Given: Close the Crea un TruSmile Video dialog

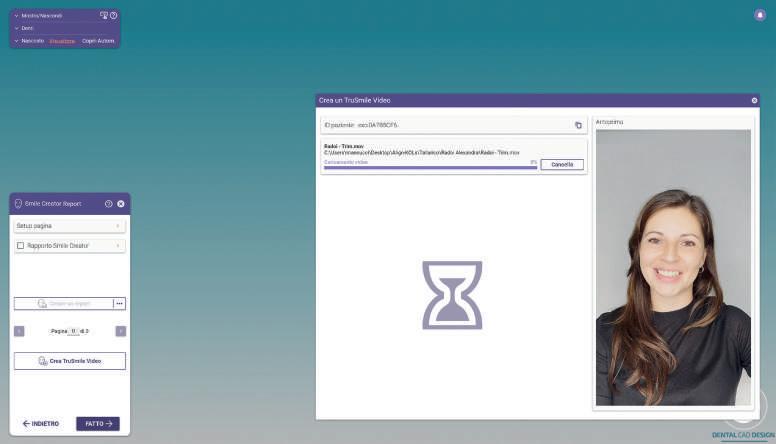Looking at the screenshot, I should click(754, 100).
